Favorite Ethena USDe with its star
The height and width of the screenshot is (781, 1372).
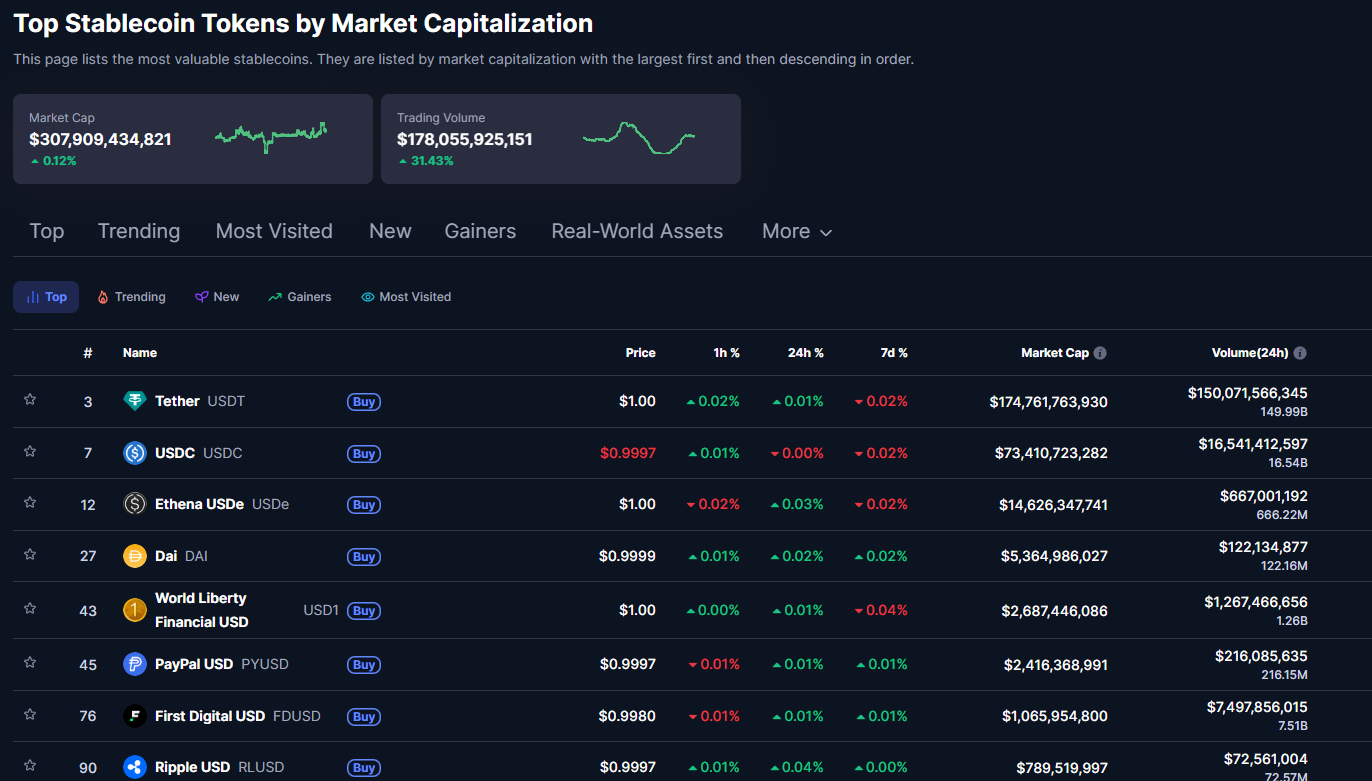pos(30,502)
